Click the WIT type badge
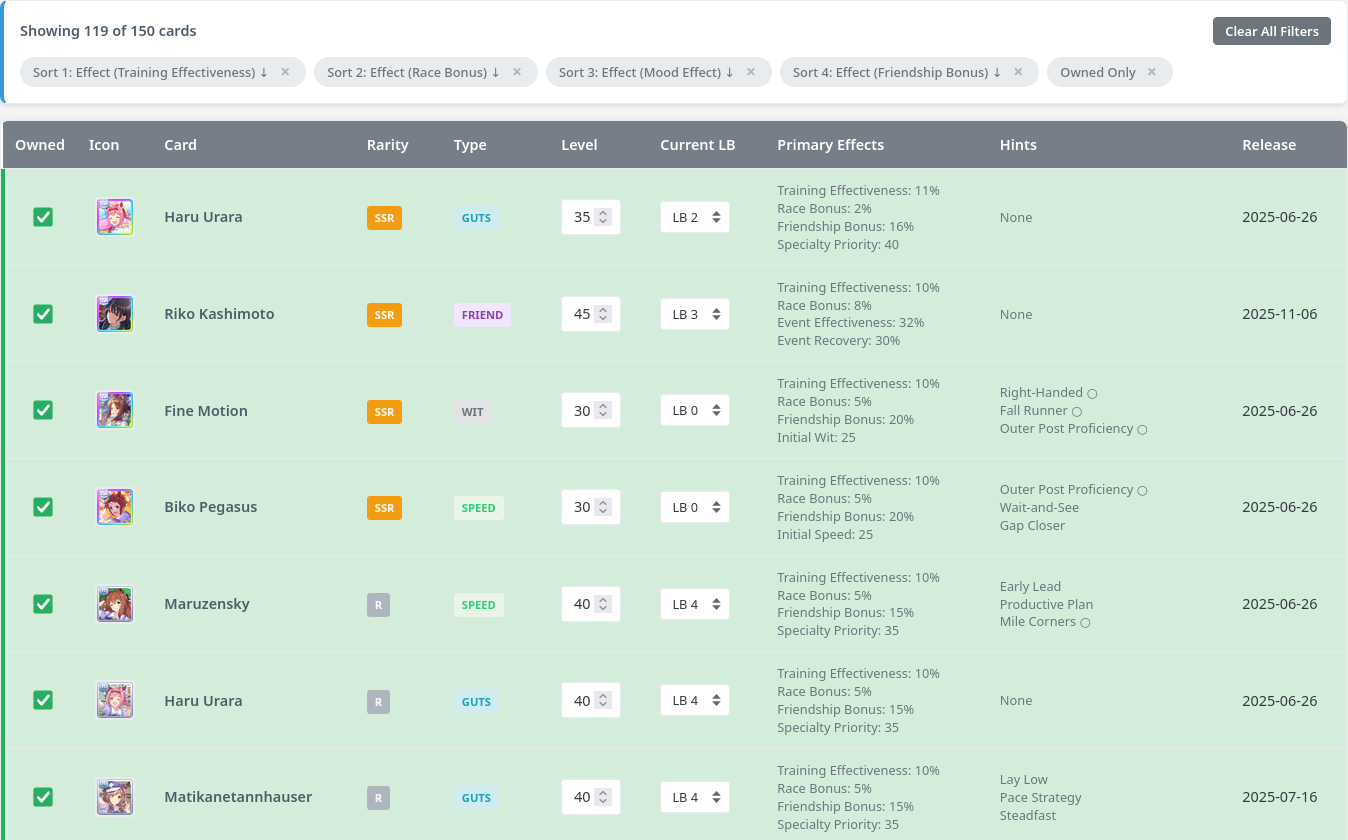This screenshot has width=1348, height=840. point(472,411)
